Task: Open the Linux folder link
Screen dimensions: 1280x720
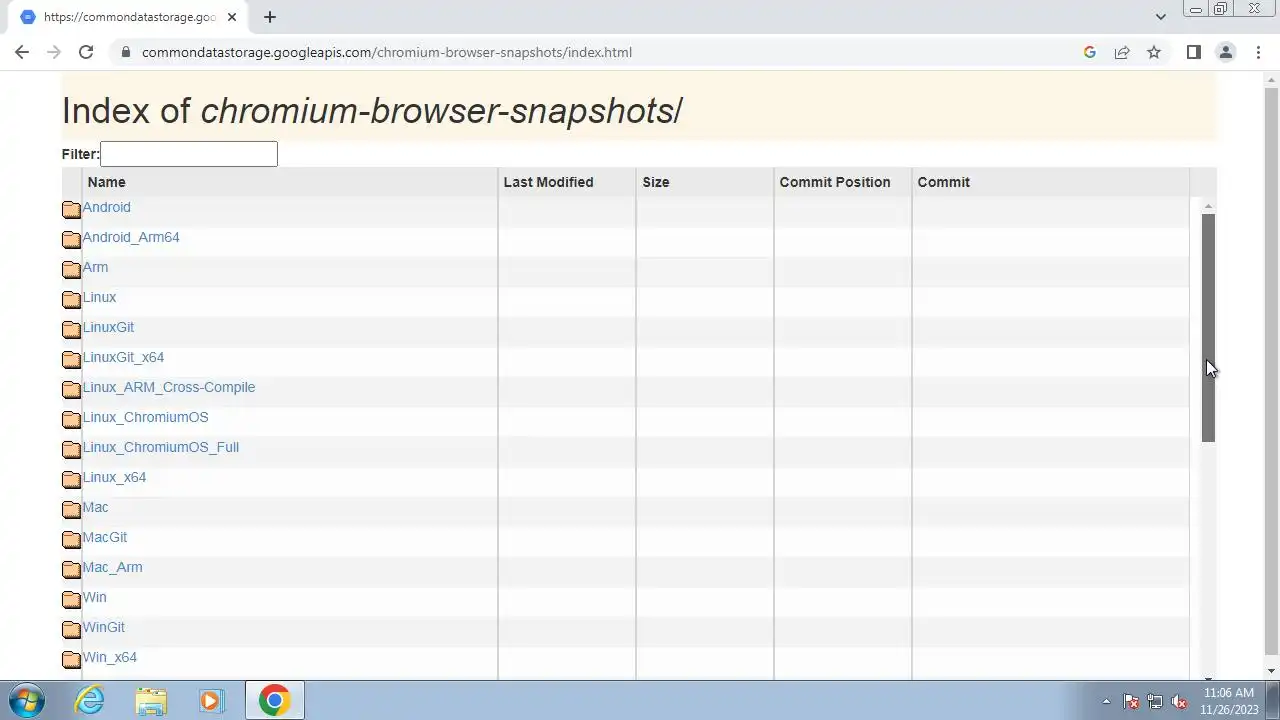Action: (99, 297)
